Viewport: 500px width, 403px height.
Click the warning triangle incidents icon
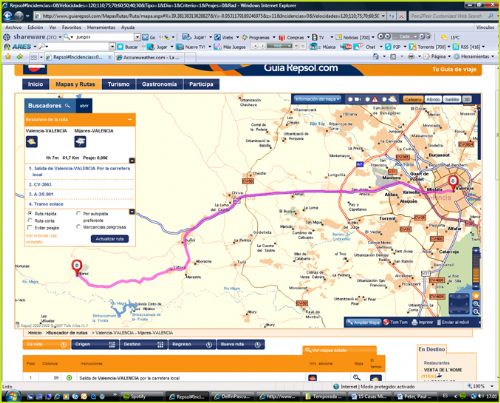coord(375,99)
